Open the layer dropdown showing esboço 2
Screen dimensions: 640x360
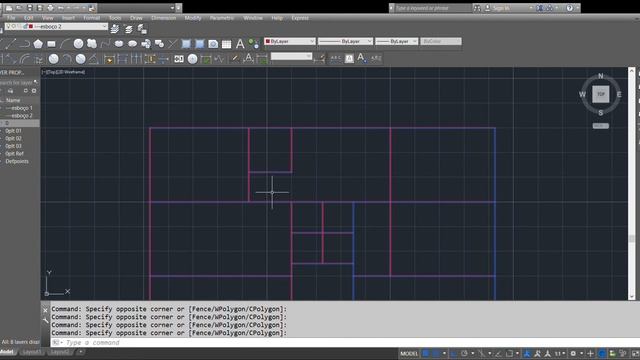pos(56,27)
